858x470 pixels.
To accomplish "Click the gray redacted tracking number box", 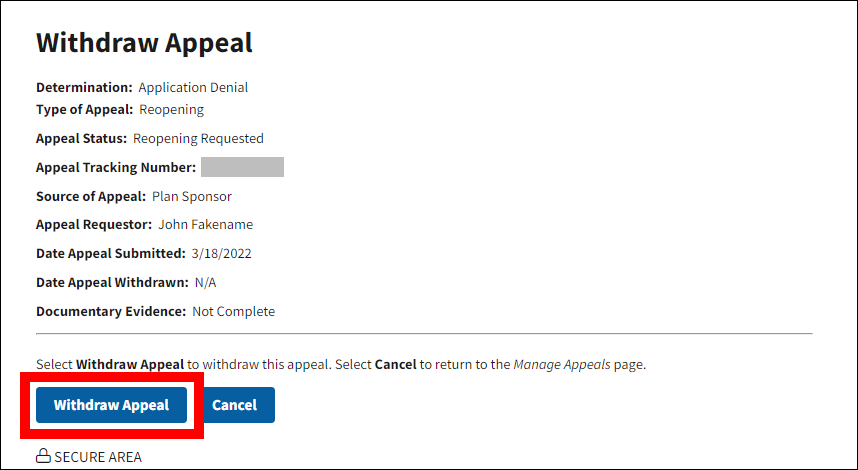I will pyautogui.click(x=242, y=167).
